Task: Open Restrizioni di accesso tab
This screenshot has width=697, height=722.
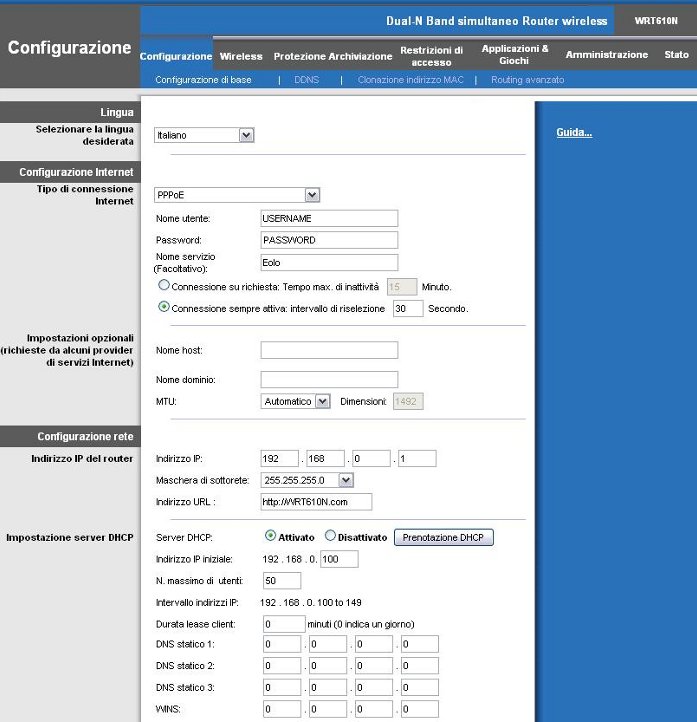Action: click(x=431, y=56)
